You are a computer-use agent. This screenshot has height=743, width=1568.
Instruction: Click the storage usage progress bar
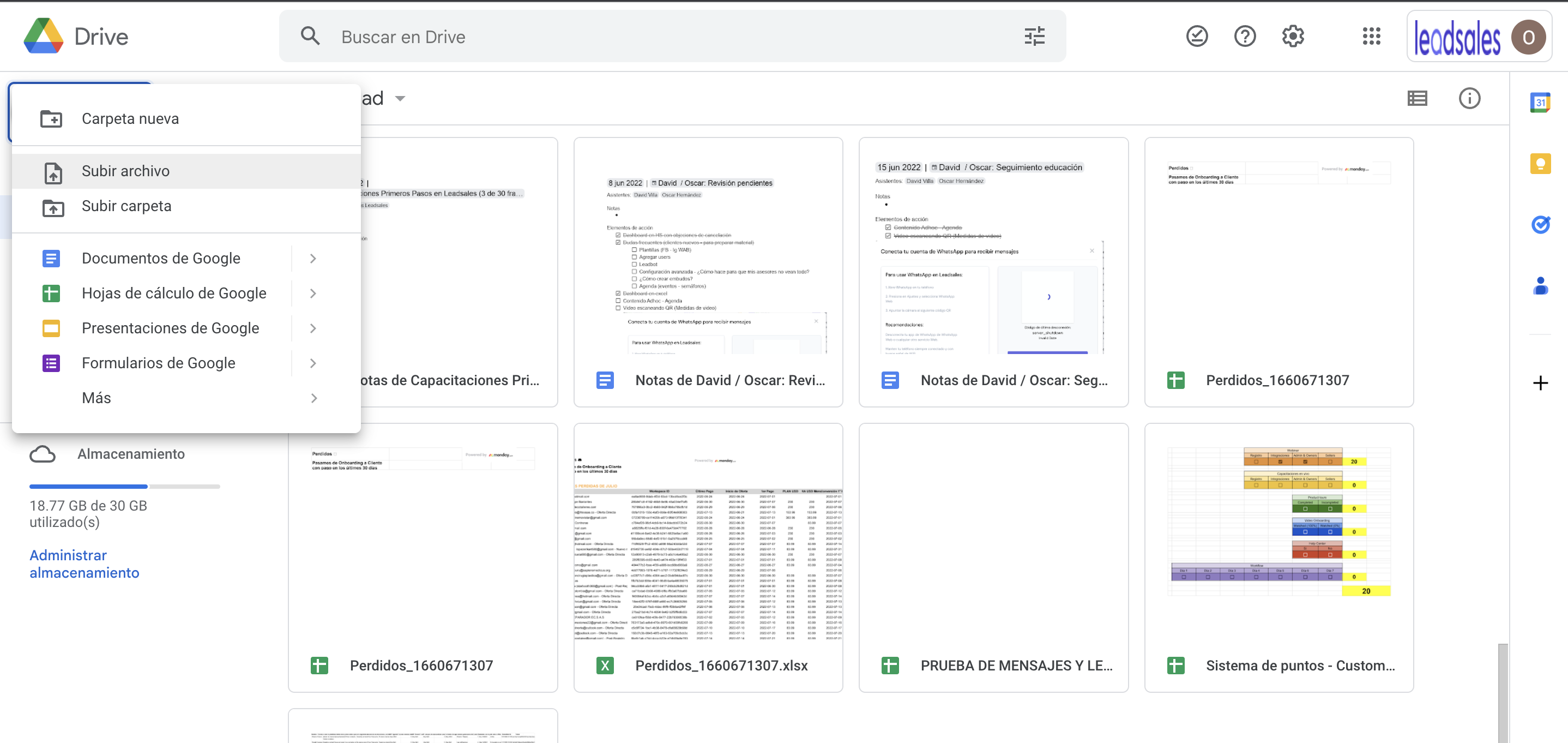[125, 486]
